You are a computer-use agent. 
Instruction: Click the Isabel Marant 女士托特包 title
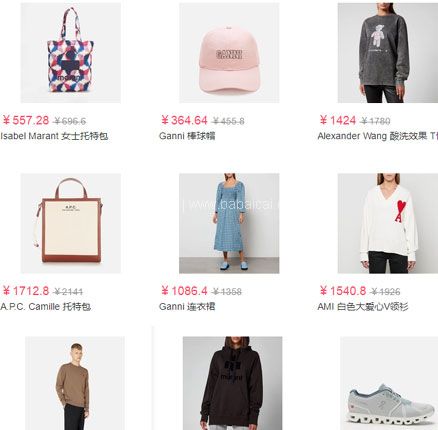(x=54, y=136)
